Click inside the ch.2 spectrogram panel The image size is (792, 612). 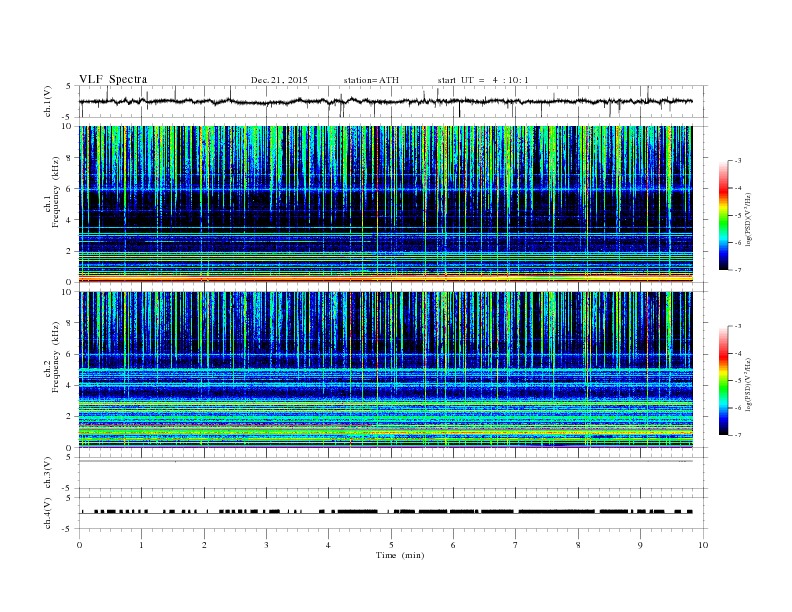(385, 369)
